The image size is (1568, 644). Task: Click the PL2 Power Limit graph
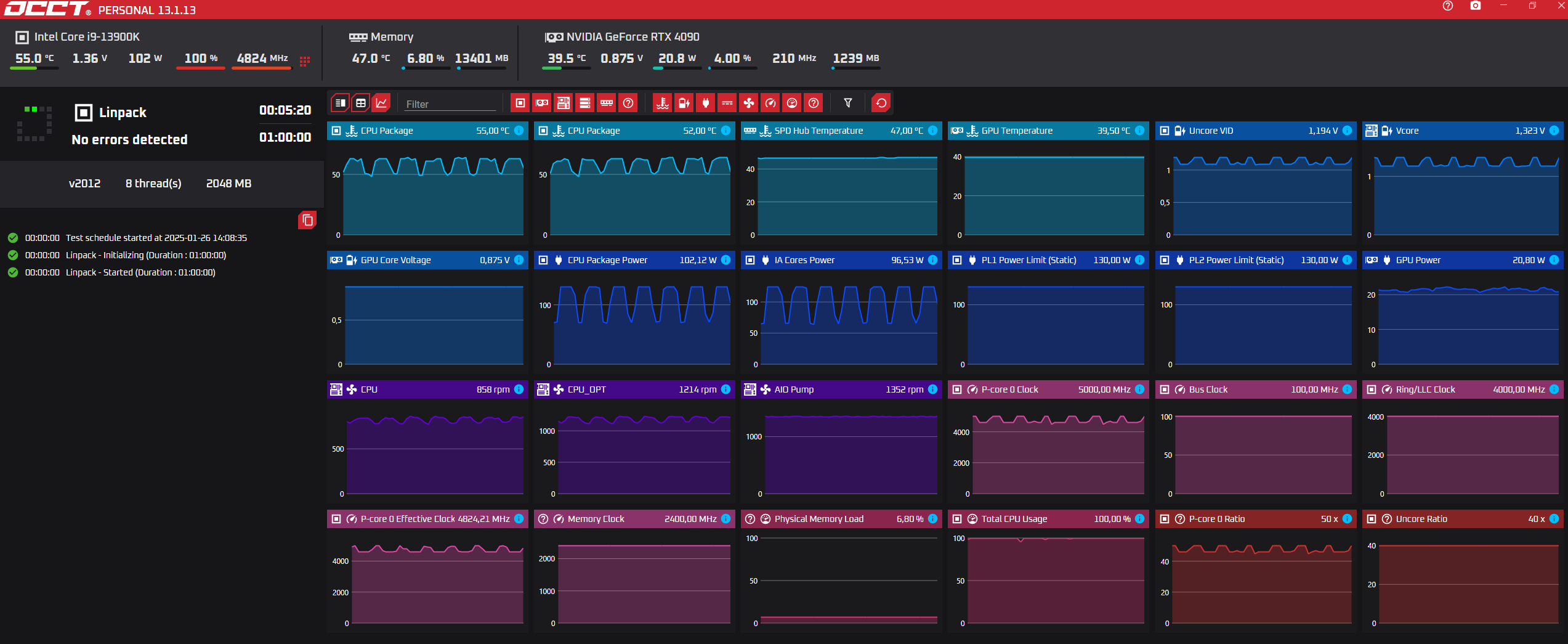coord(1256,322)
